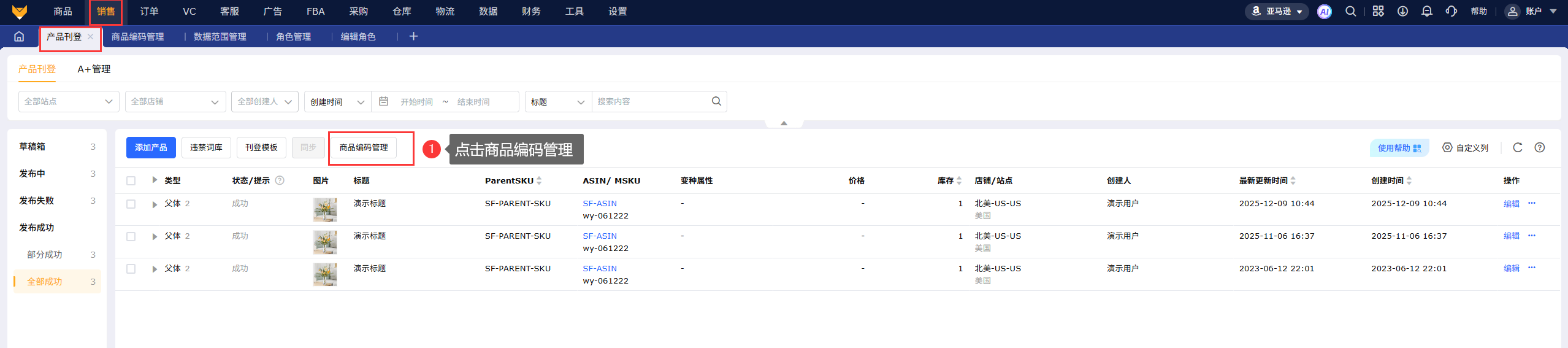Sort by 库存 column arrows

[959, 180]
